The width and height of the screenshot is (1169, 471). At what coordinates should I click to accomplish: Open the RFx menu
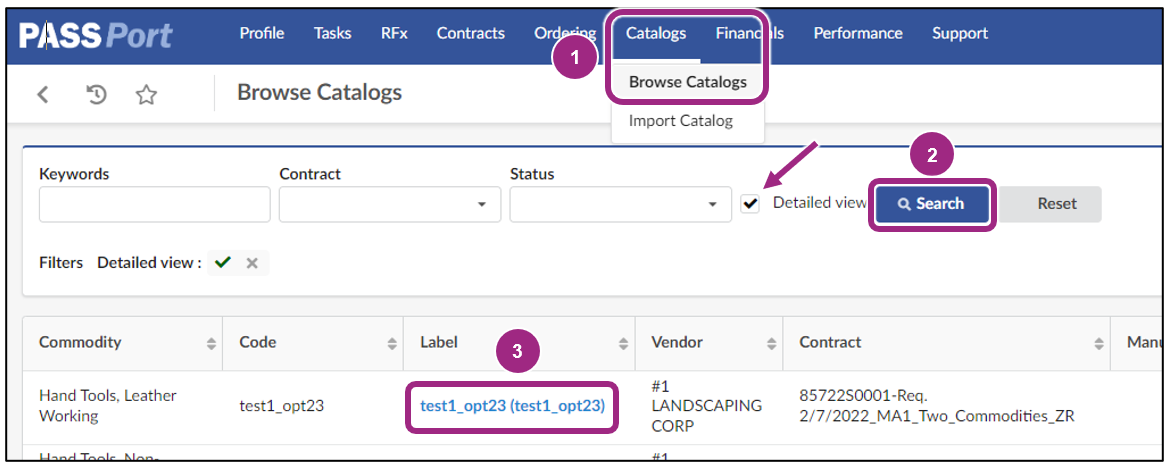point(394,34)
